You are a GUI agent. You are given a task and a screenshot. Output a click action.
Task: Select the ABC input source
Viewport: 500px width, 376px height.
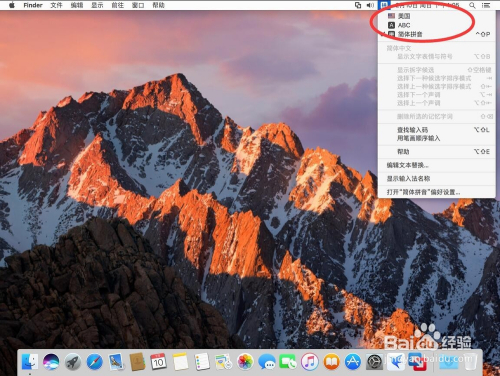(x=436, y=25)
